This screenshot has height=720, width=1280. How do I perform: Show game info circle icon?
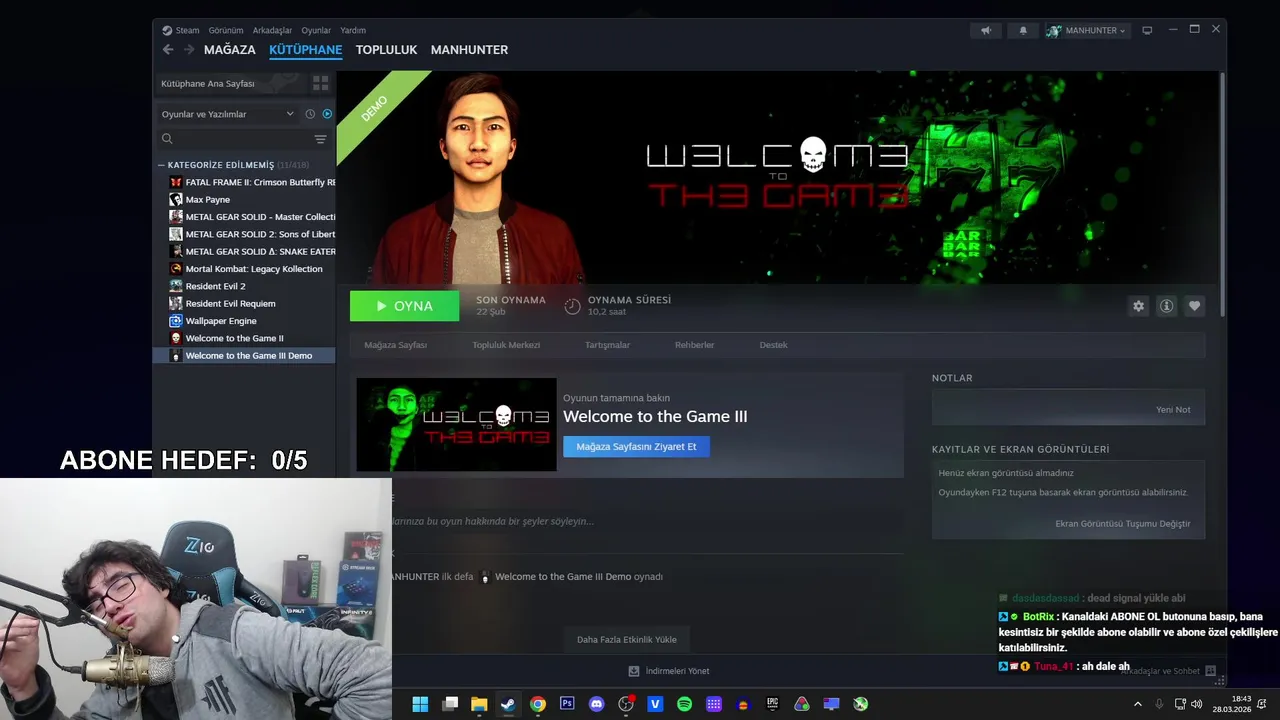coord(1166,306)
